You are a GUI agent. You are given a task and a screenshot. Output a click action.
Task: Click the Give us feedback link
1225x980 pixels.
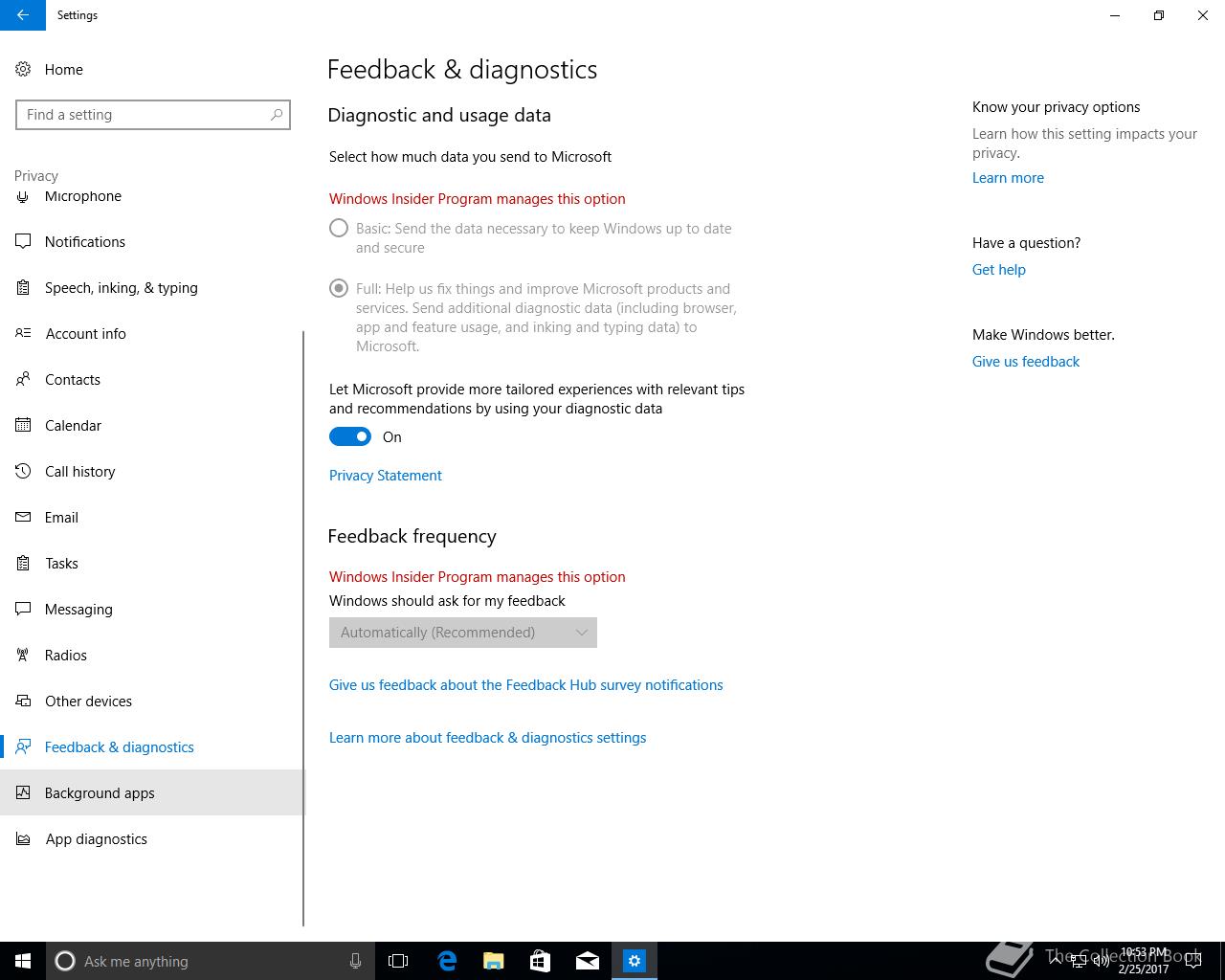click(x=1026, y=362)
